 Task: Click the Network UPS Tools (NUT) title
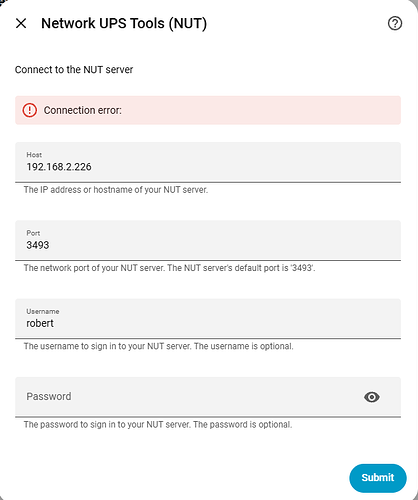(x=124, y=23)
